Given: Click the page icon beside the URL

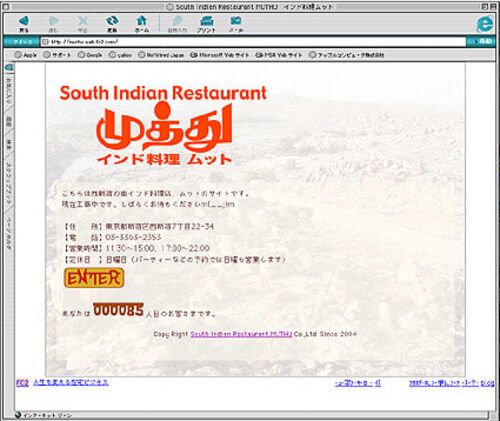Looking at the screenshot, I should coord(45,42).
